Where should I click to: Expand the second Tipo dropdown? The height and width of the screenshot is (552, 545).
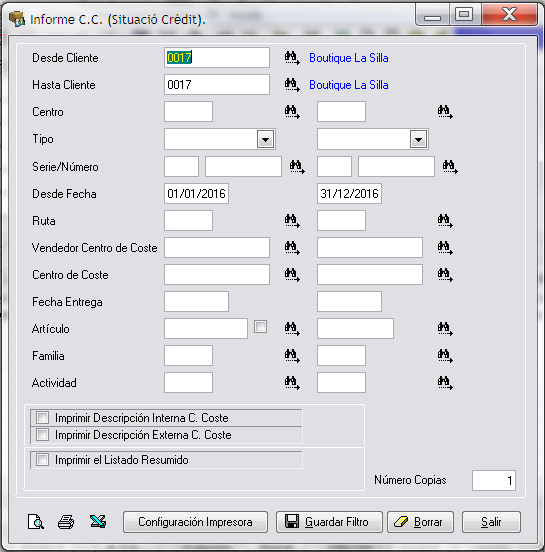point(418,139)
